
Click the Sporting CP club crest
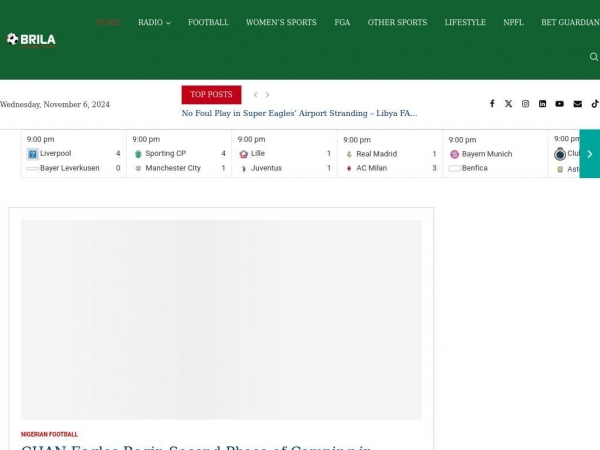coord(138,154)
